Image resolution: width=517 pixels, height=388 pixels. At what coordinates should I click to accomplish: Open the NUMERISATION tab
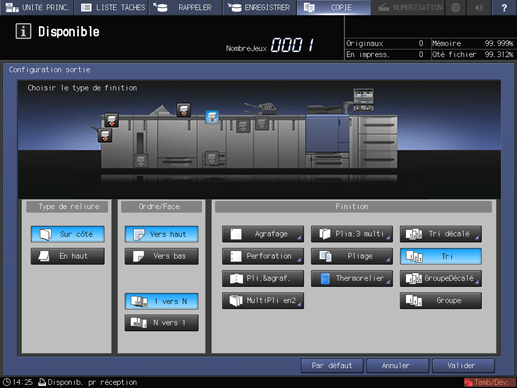408,7
